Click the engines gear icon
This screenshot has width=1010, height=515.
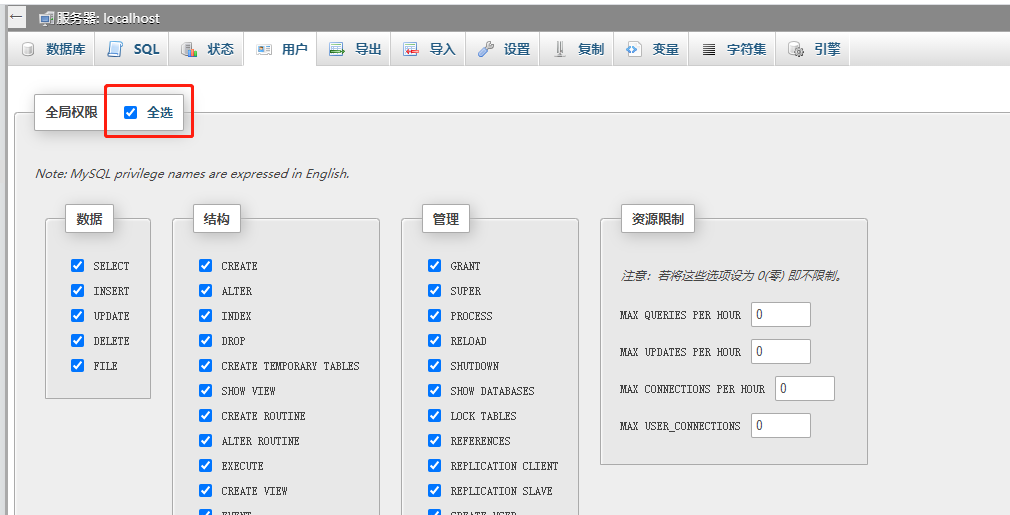pos(796,50)
